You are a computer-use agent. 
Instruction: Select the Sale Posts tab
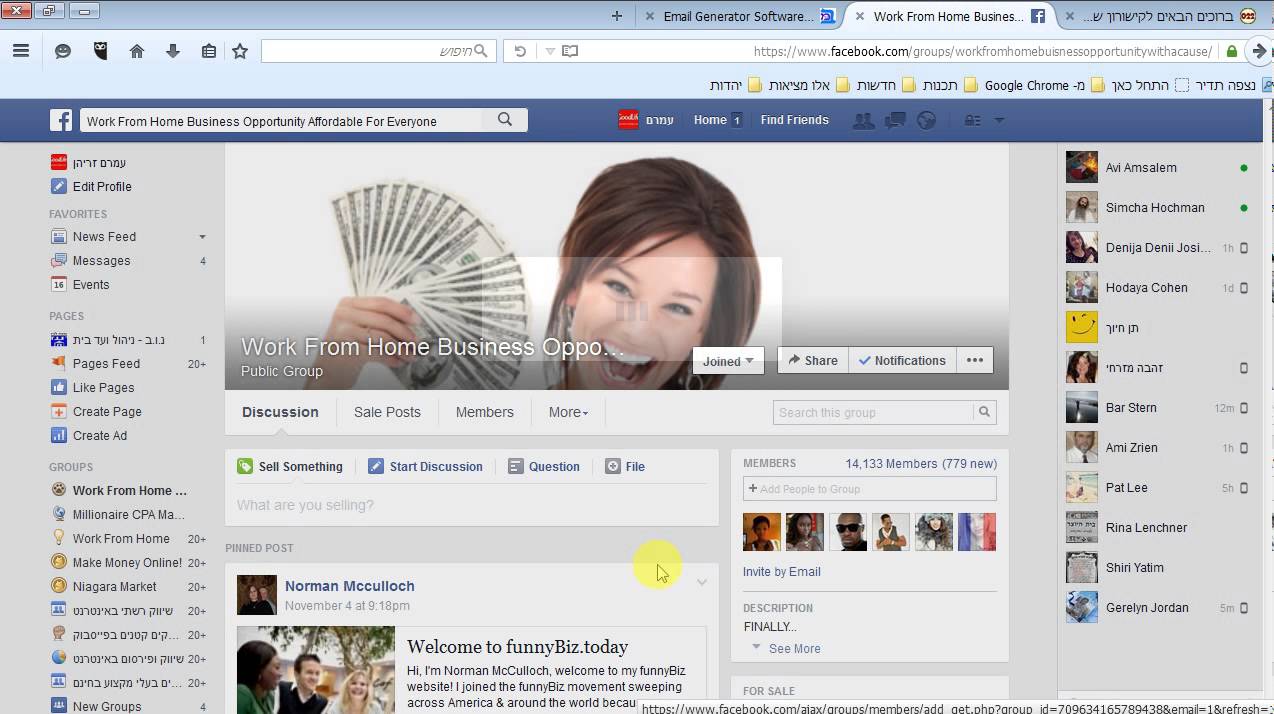pyautogui.click(x=387, y=412)
